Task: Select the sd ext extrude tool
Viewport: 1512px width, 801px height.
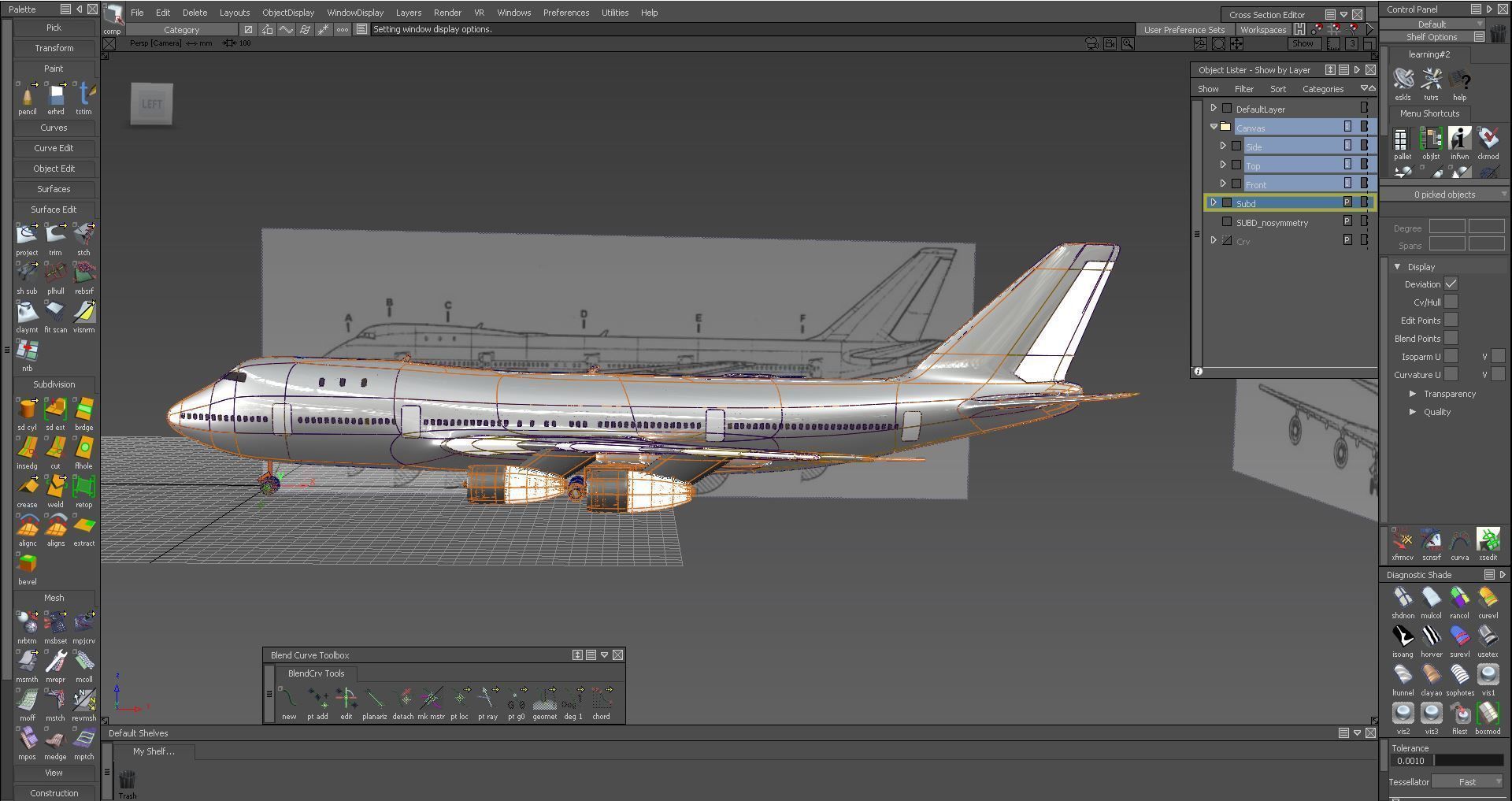Action: pyautogui.click(x=55, y=410)
